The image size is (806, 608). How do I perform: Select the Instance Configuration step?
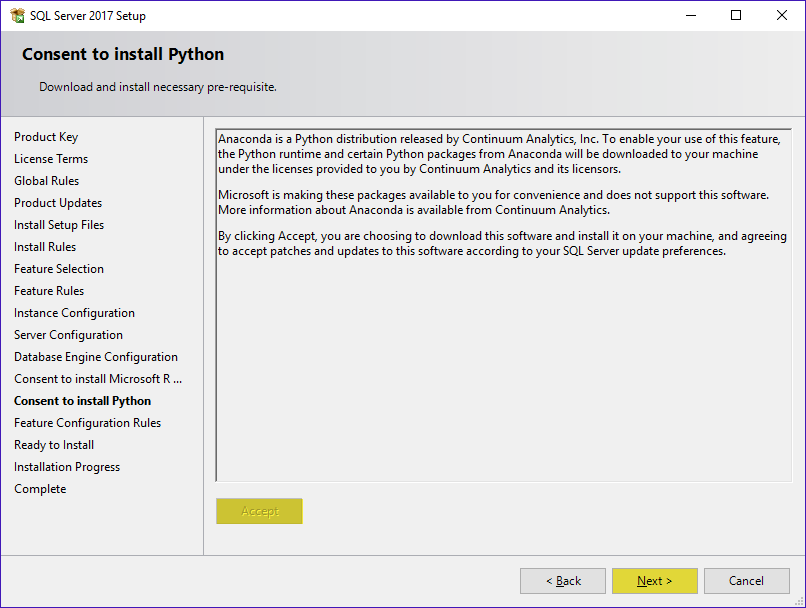click(74, 313)
